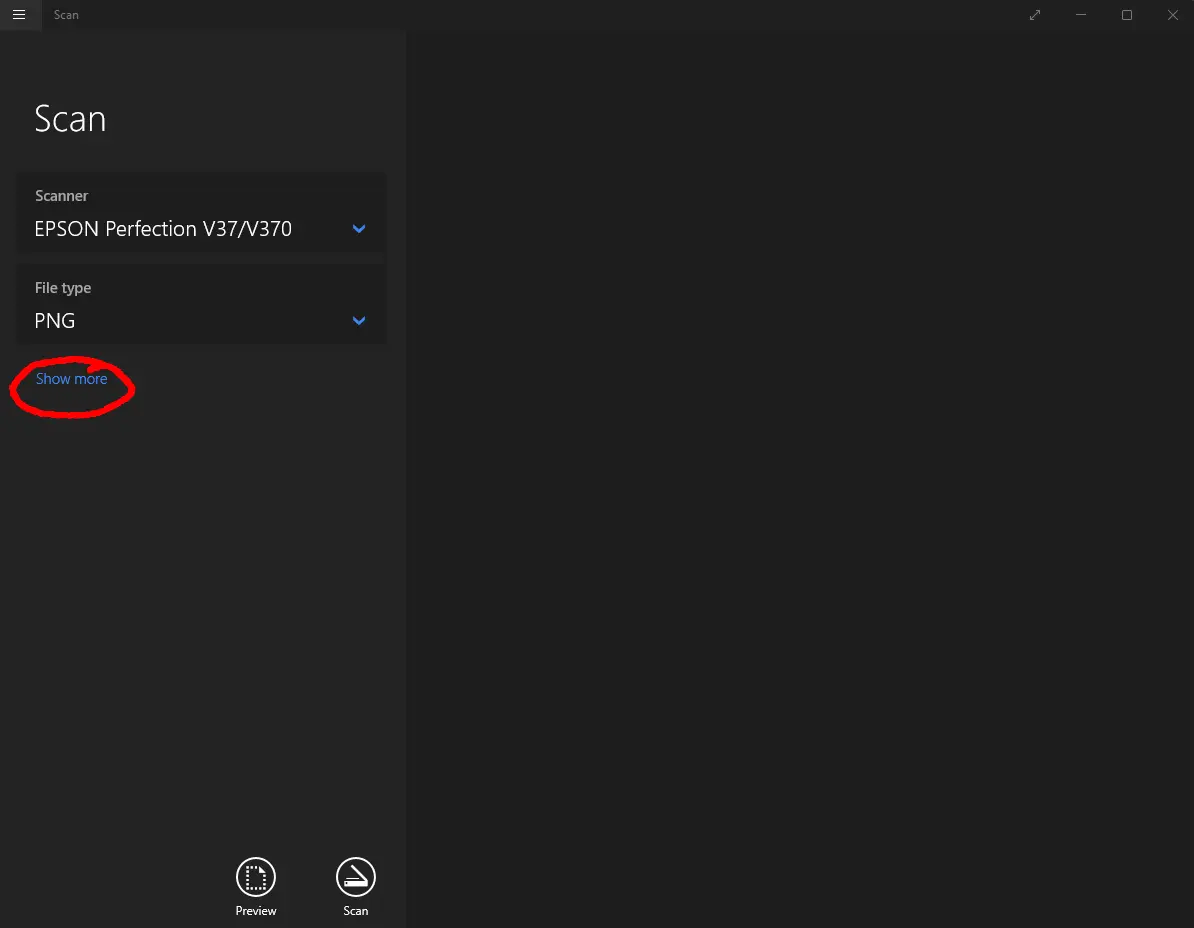Image resolution: width=1194 pixels, height=928 pixels.
Task: Click the Preview page icon
Action: [256, 878]
